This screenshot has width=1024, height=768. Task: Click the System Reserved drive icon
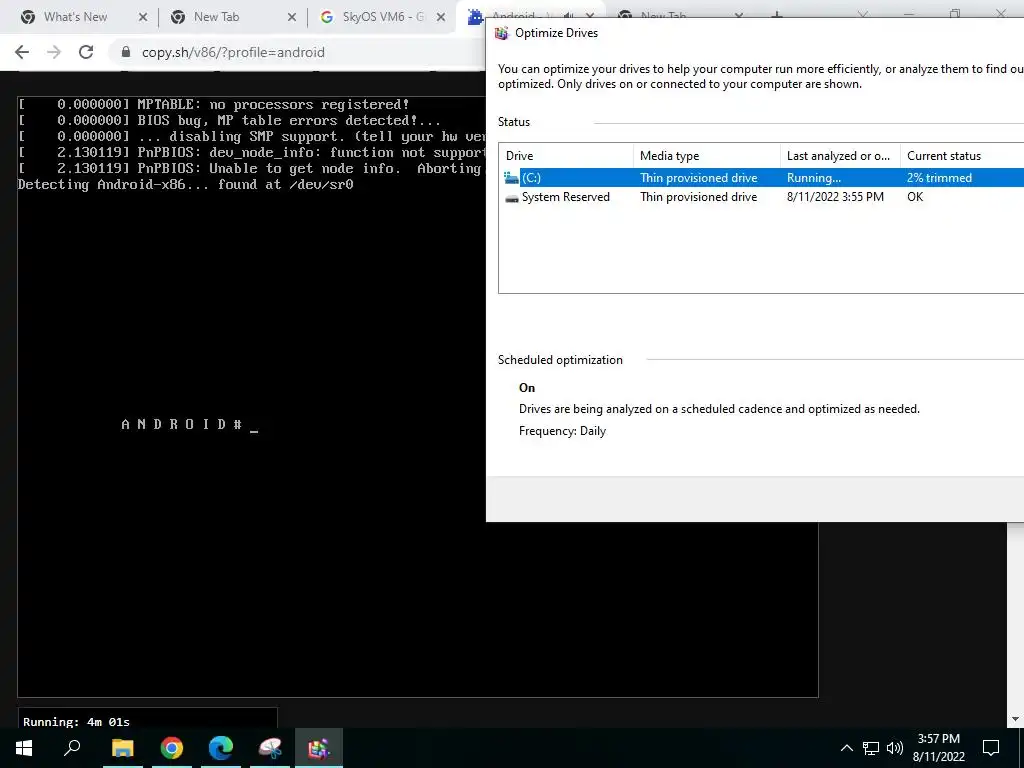click(511, 197)
